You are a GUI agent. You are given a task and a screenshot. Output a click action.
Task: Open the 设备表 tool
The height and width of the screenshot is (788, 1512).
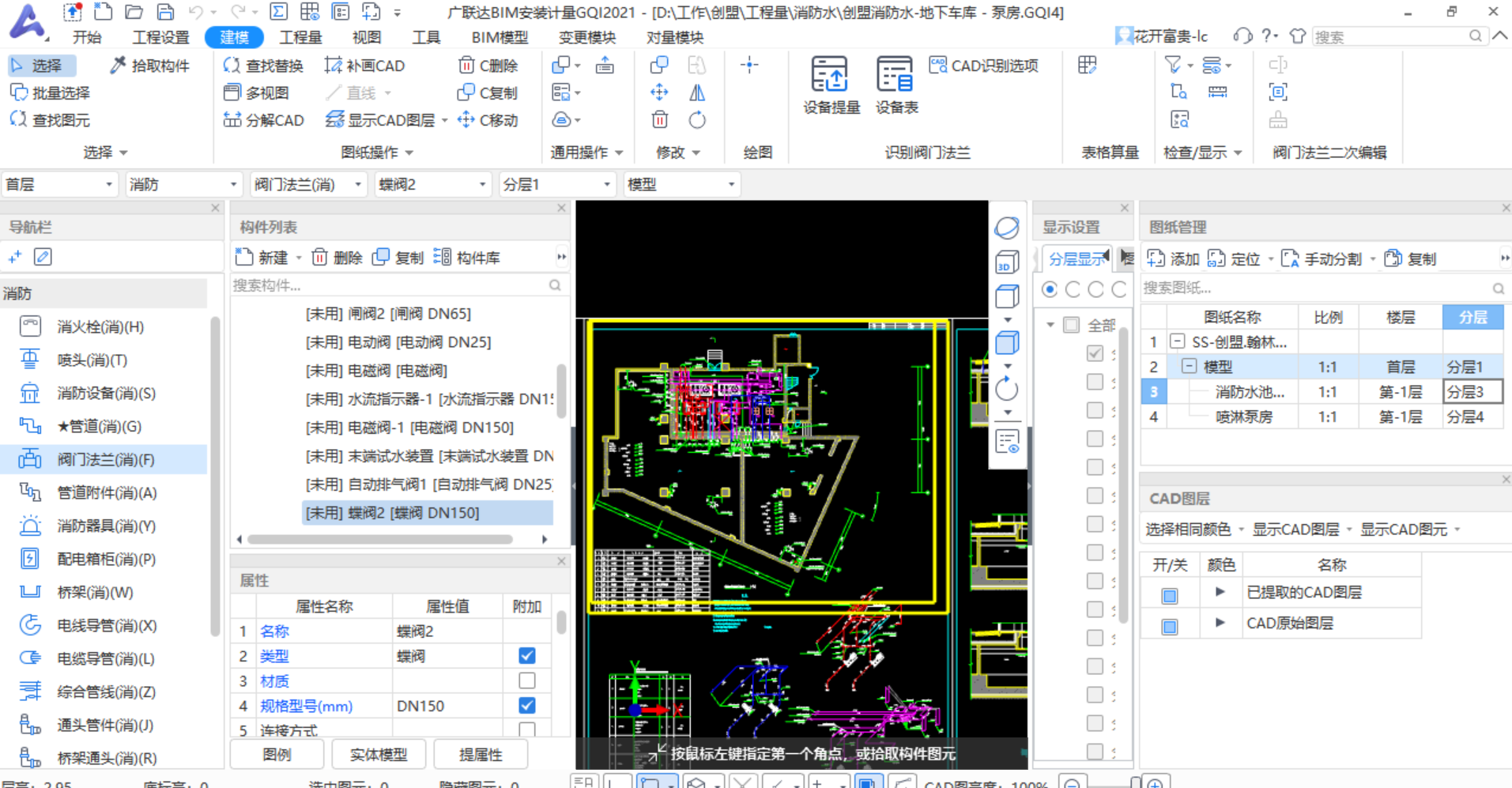coord(896,85)
